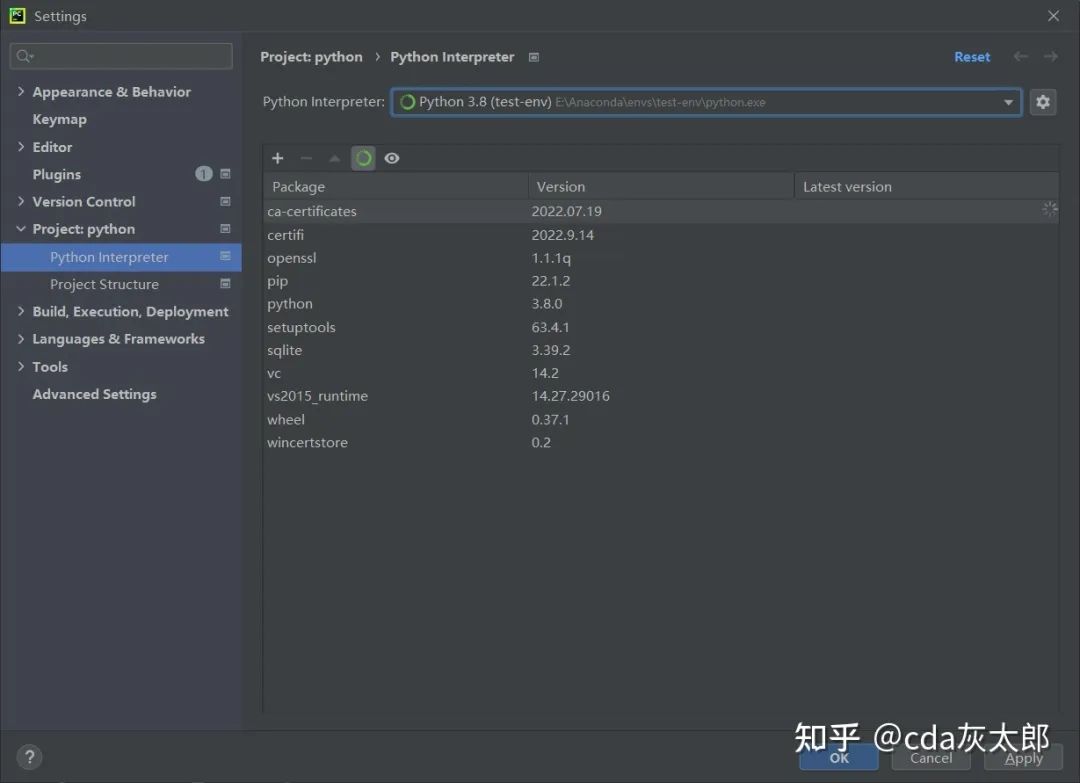Open the Keymap settings

pyautogui.click(x=59, y=119)
